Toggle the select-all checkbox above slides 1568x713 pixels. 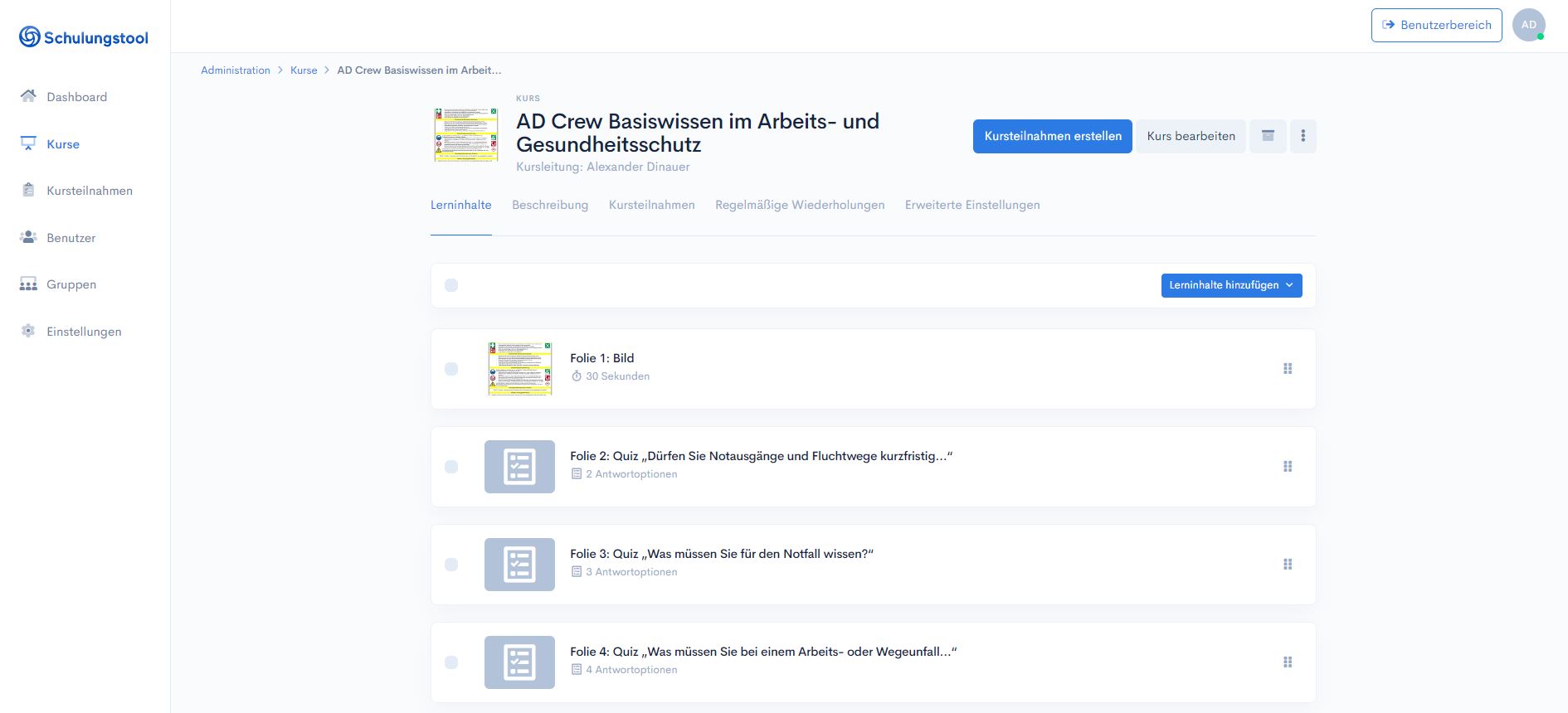point(451,285)
